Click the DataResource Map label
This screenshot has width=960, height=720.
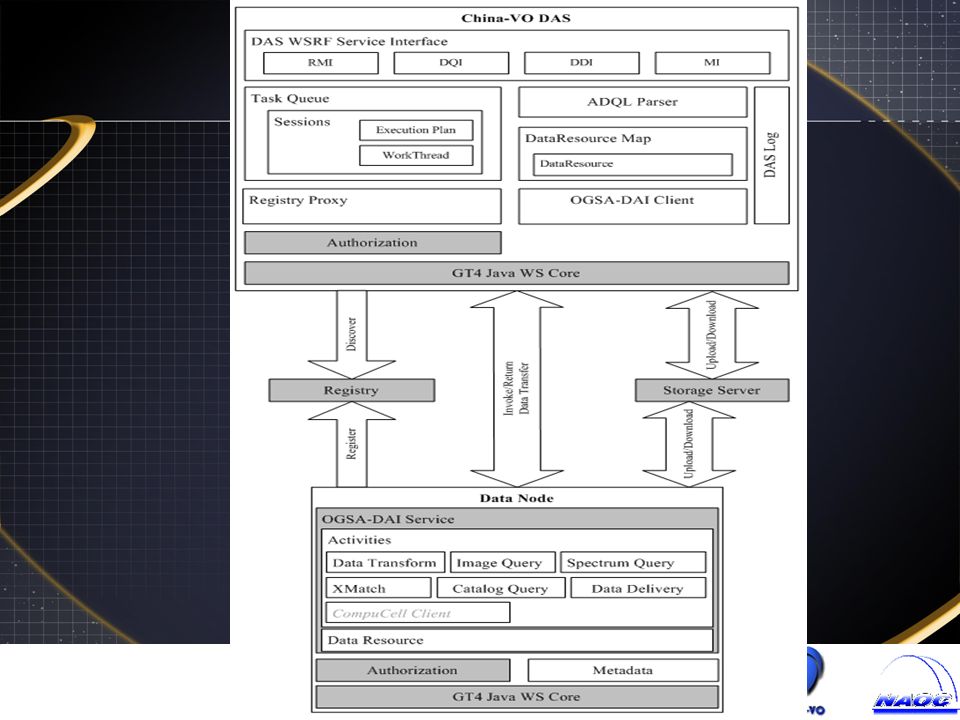click(x=588, y=138)
